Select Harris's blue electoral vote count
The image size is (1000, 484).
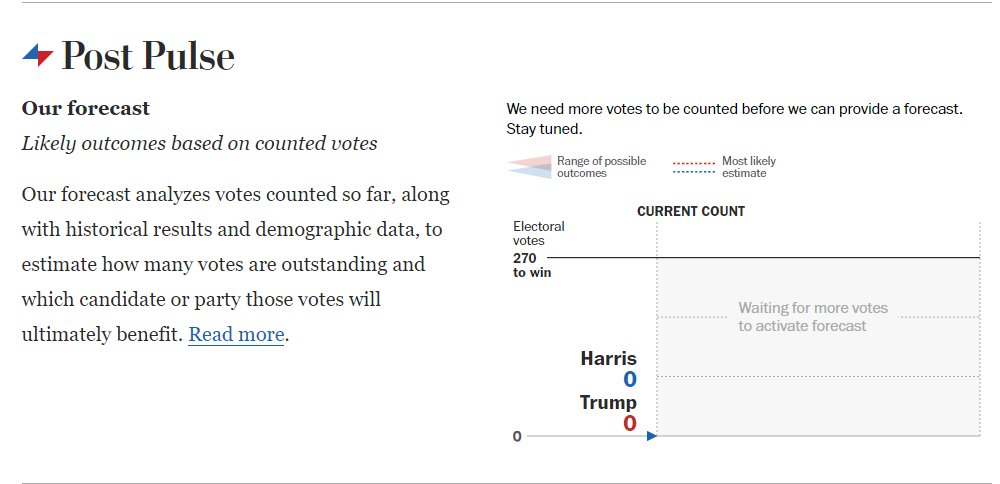click(629, 379)
